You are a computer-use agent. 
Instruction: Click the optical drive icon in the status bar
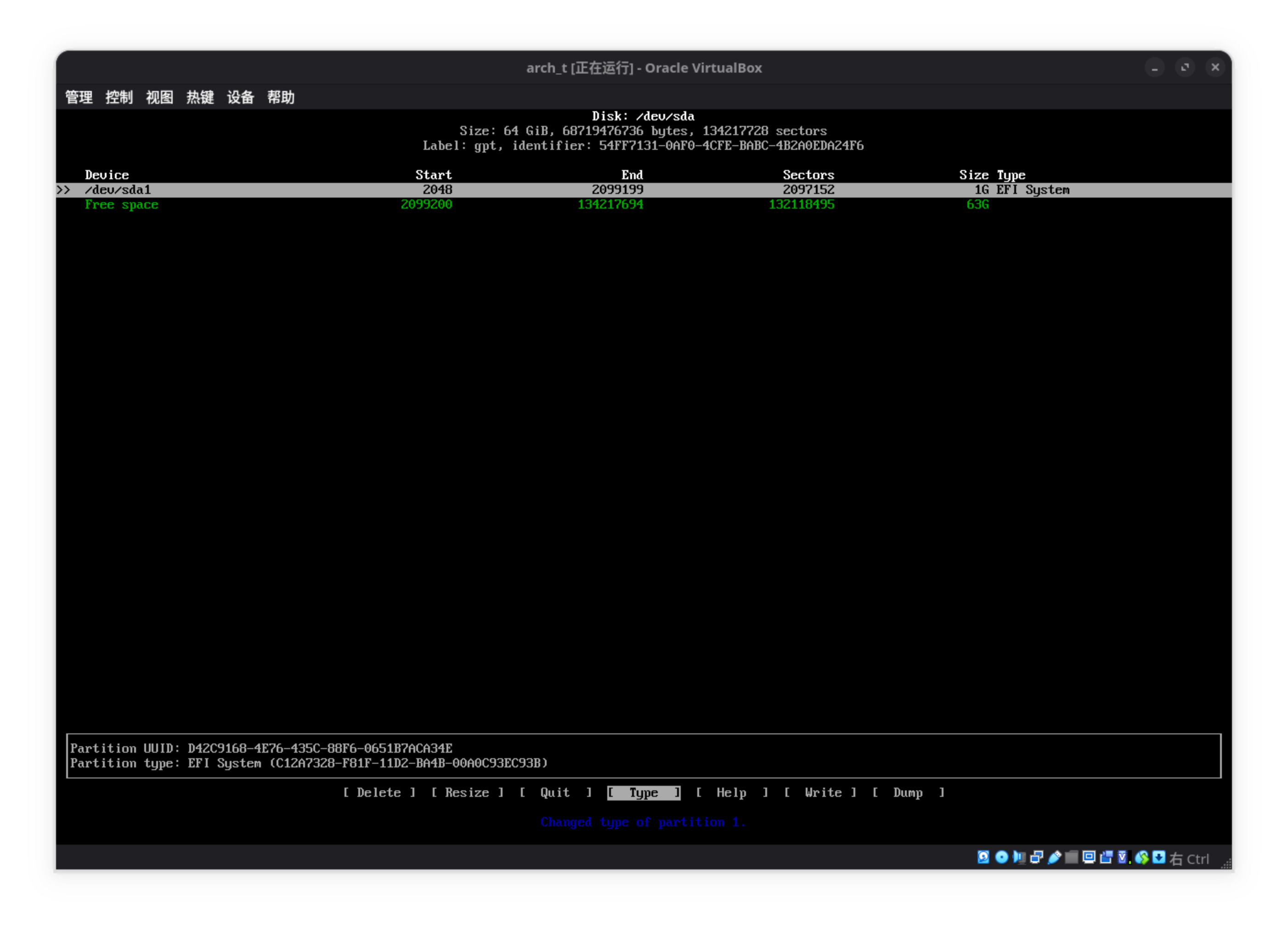coord(1002,858)
